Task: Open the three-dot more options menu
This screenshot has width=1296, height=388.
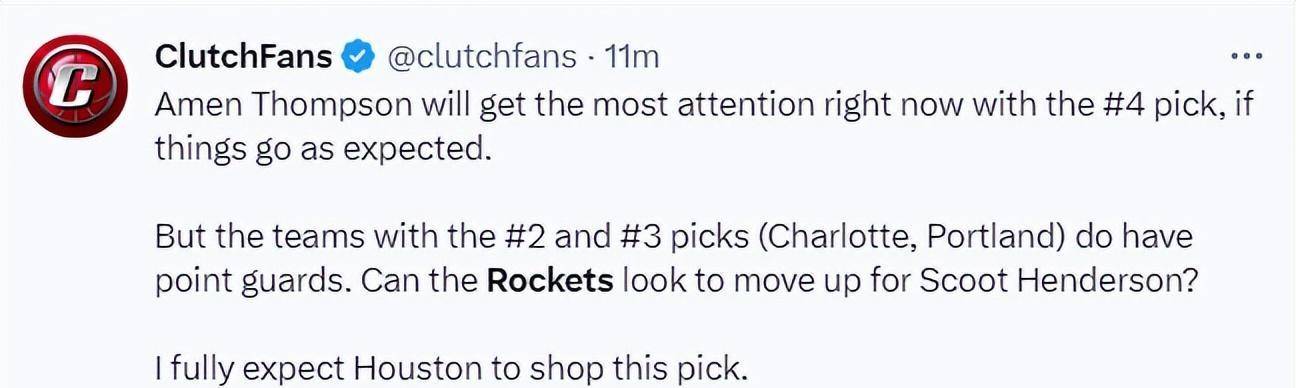Action: (1246, 56)
